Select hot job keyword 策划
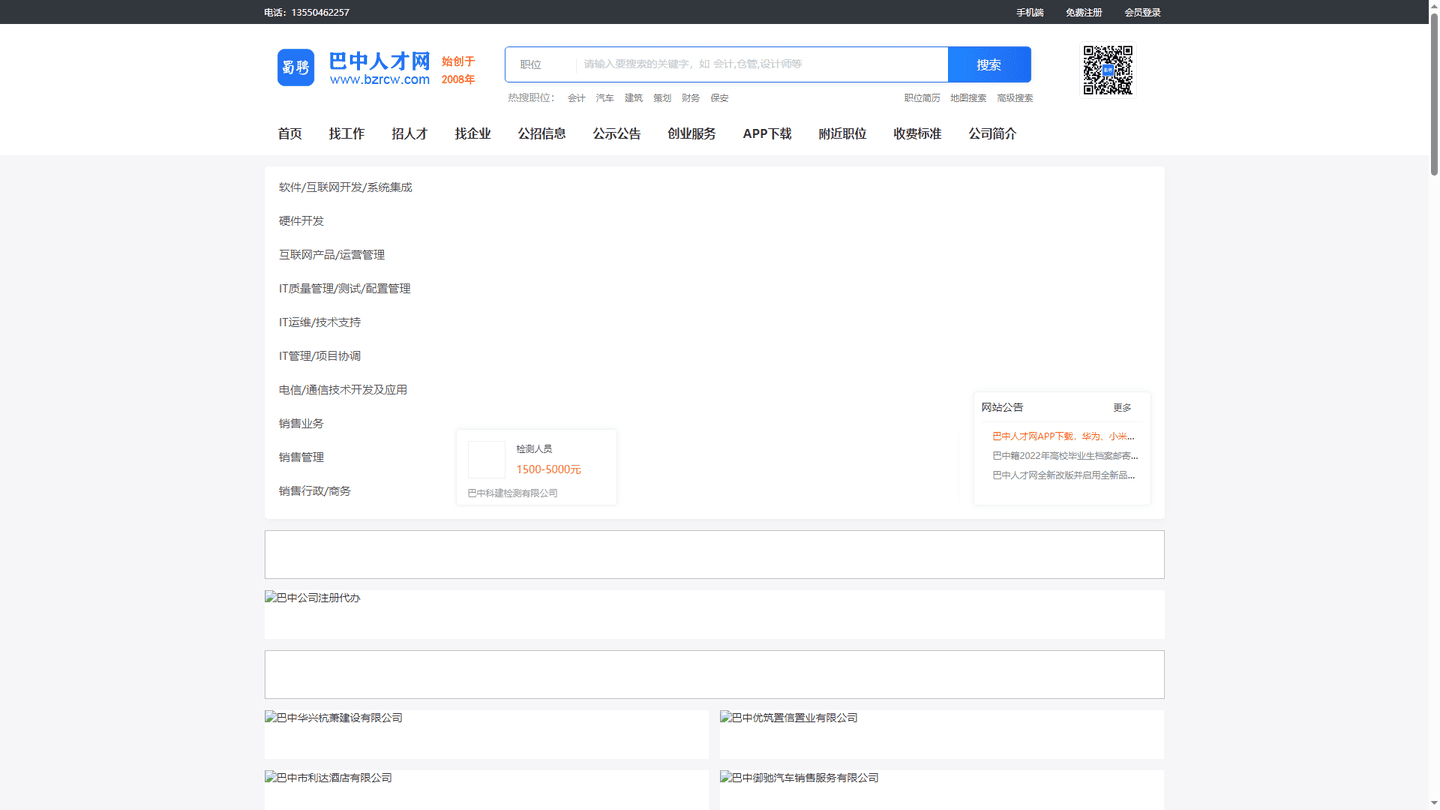 click(x=662, y=98)
